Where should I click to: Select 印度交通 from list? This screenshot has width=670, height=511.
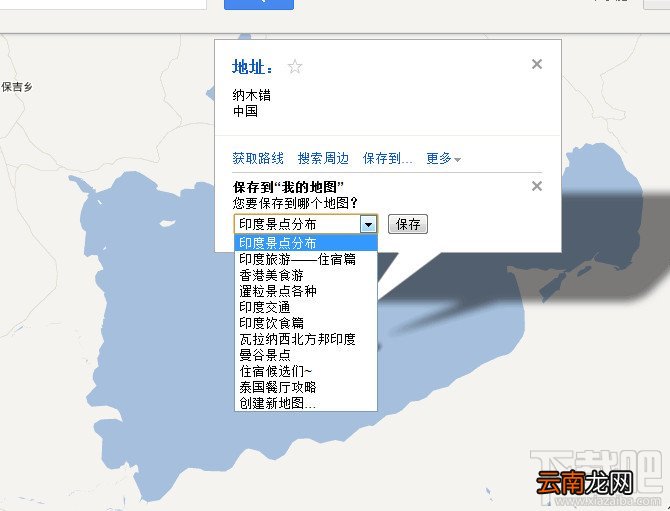pyautogui.click(x=306, y=307)
